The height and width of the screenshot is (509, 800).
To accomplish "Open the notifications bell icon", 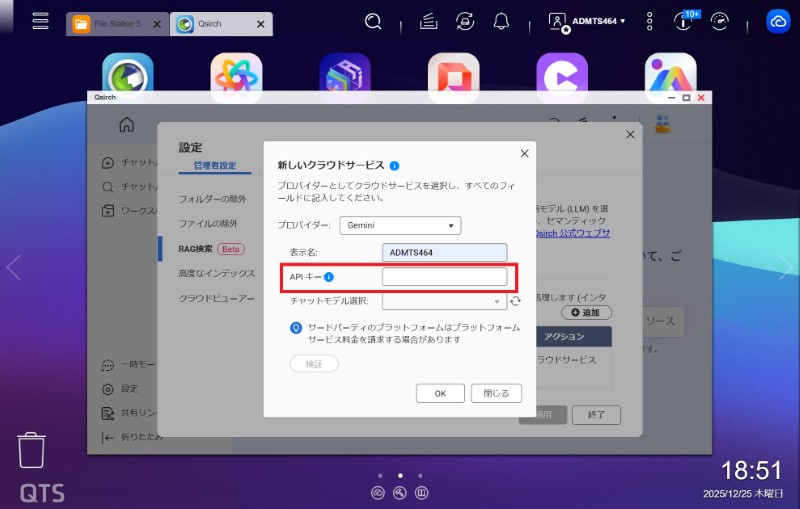I will (501, 21).
